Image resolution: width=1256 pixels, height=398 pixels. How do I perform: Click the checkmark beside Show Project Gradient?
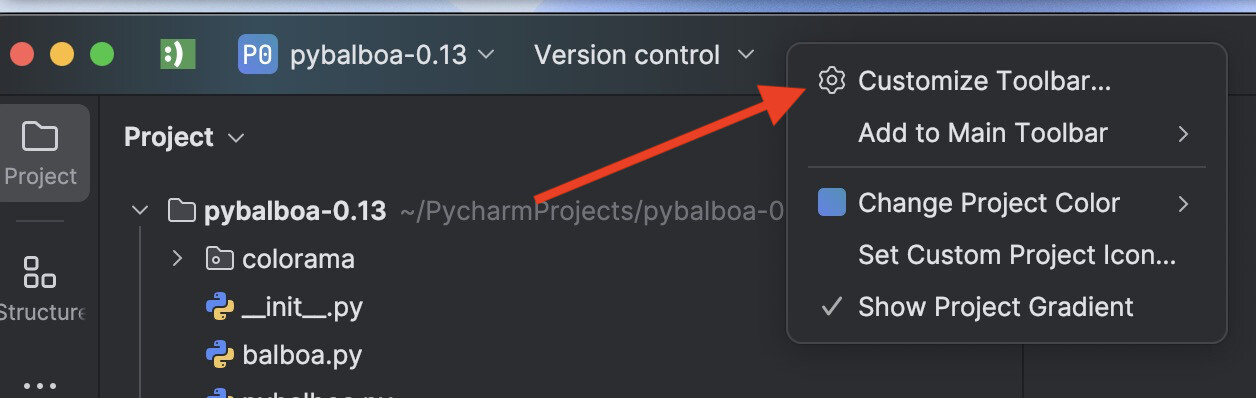click(x=831, y=306)
